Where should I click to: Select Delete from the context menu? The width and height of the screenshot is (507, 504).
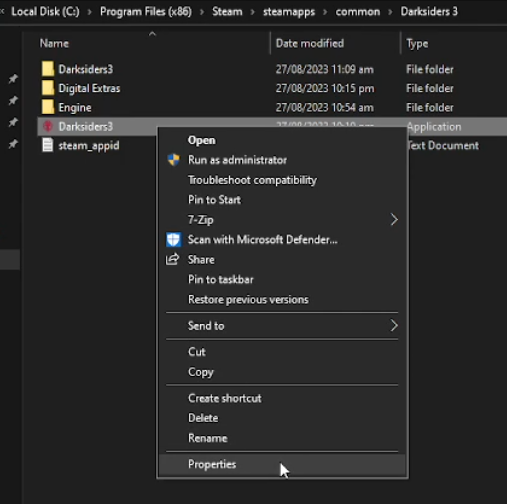click(203, 418)
